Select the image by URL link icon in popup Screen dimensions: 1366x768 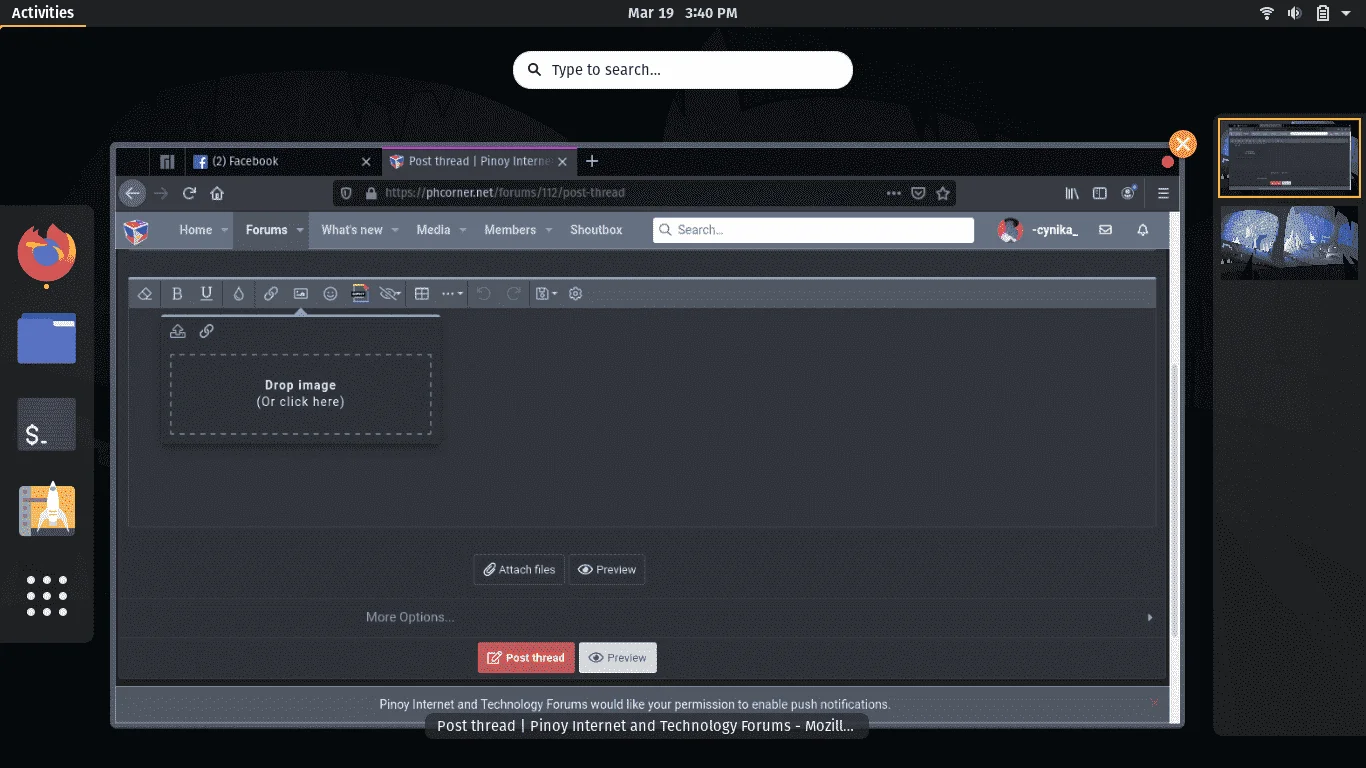(206, 331)
